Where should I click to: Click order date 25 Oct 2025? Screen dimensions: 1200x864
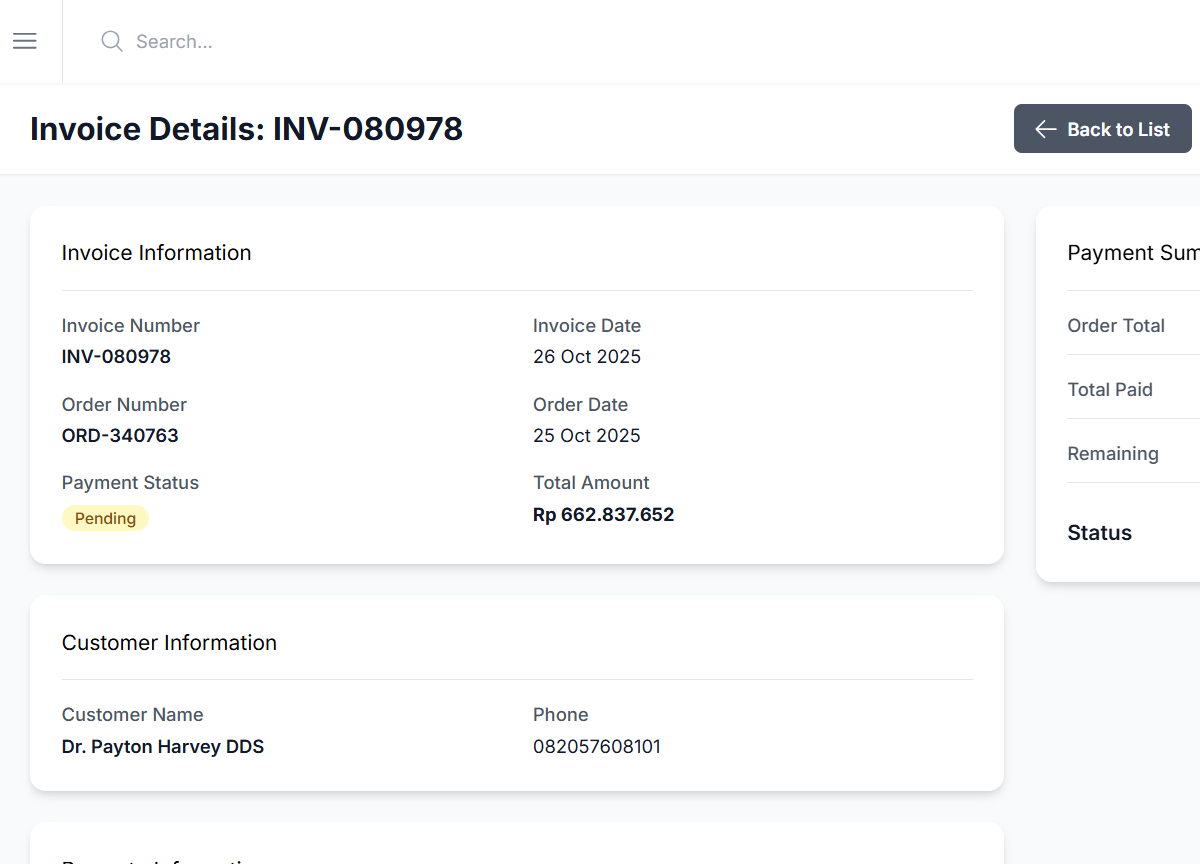587,436
